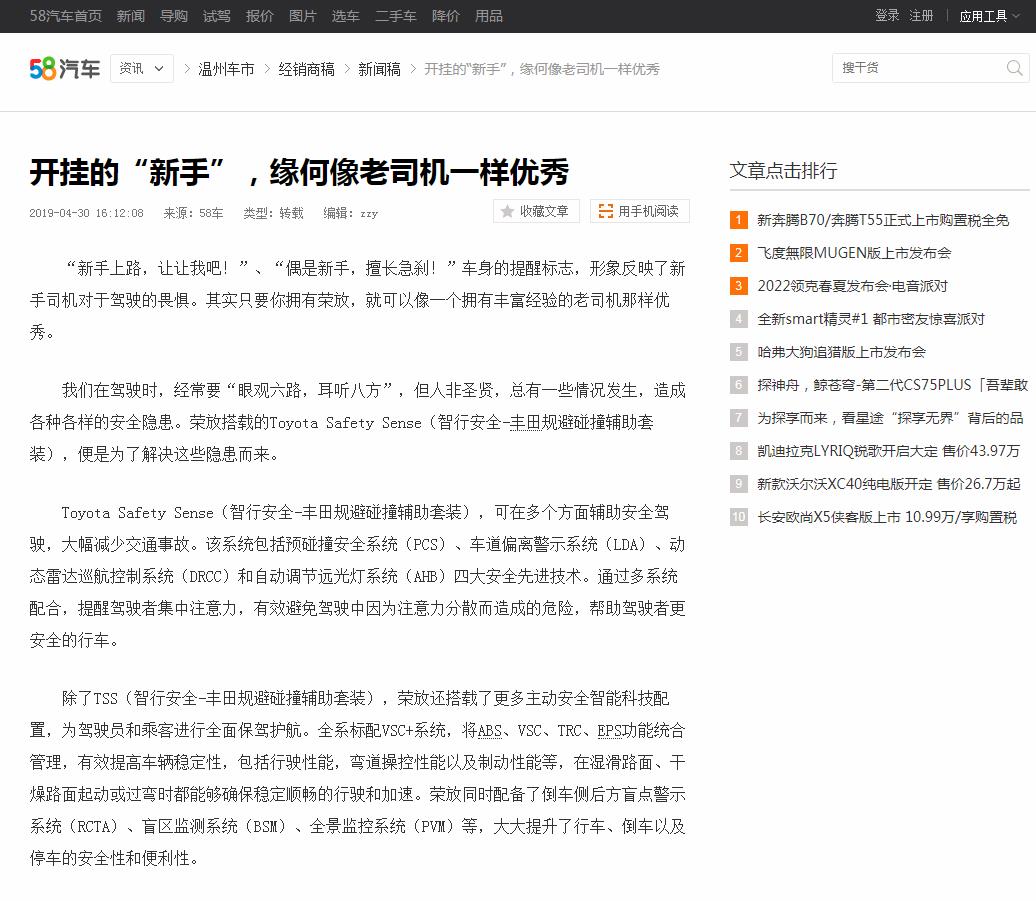
Task: Click the current page breadcrumb title text
Action: click(x=542, y=69)
